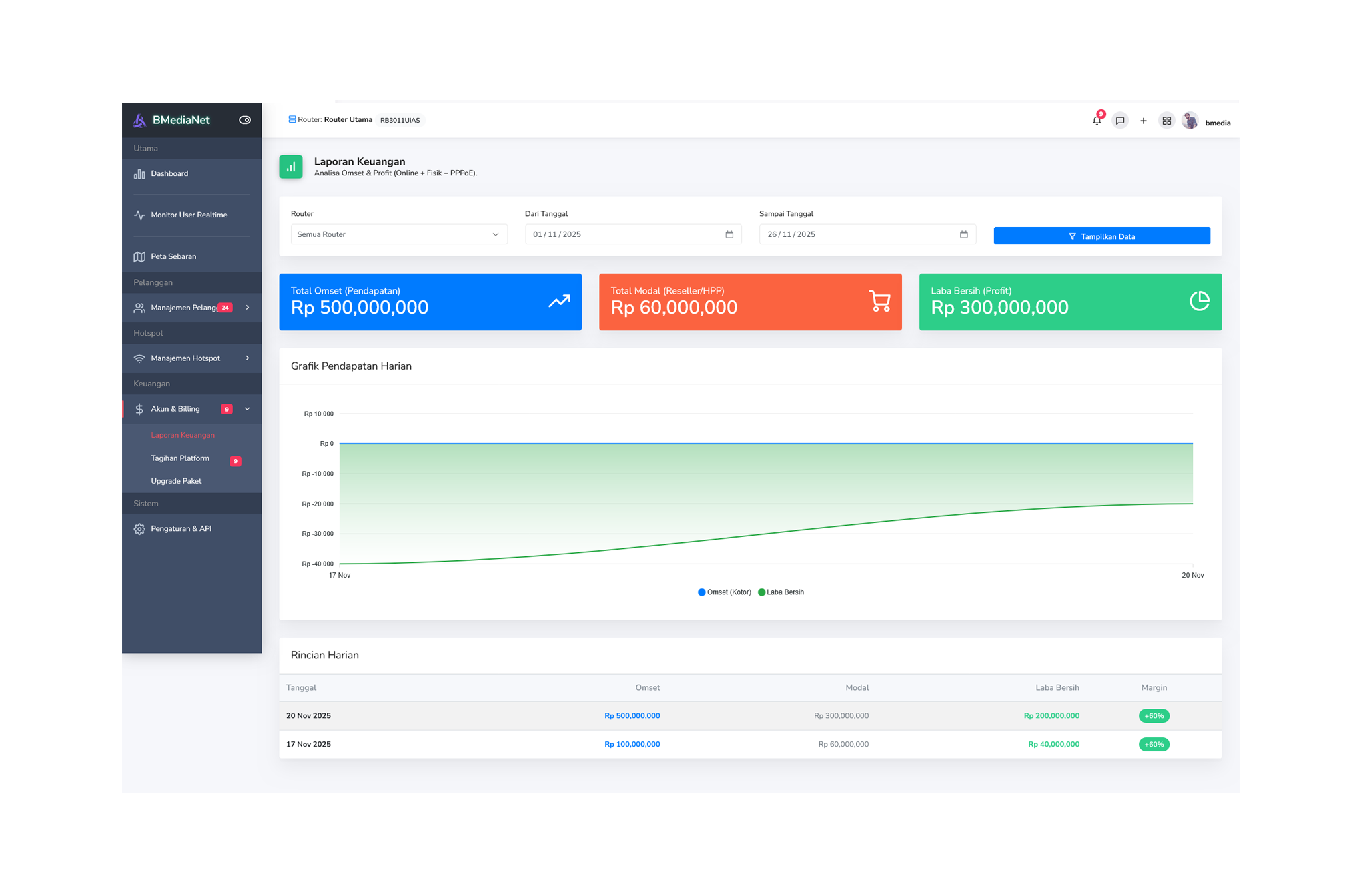Select the Manajemen Hotspot wifi icon
The width and height of the screenshot is (1361, 896).
[139, 358]
